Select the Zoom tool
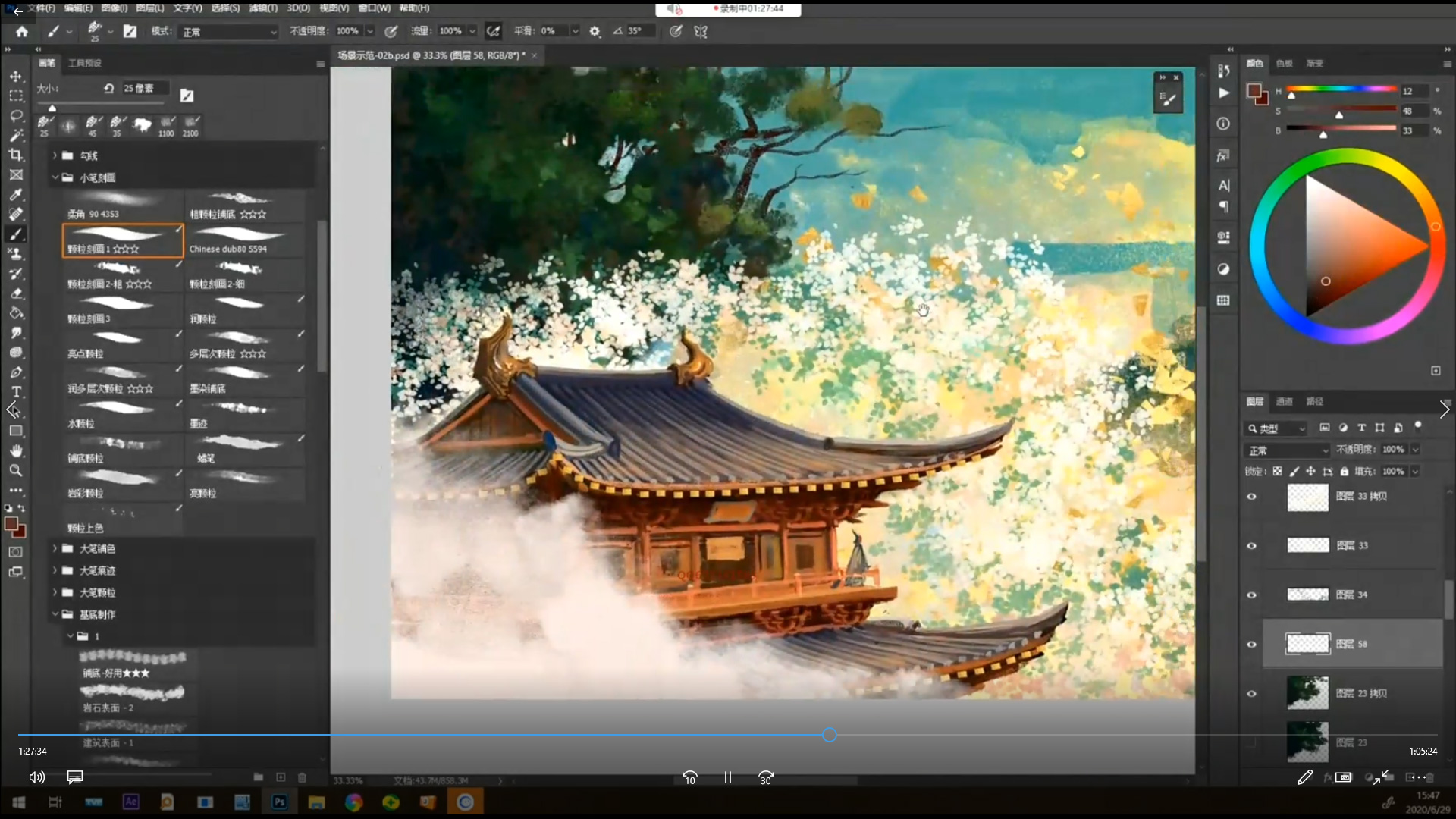 (15, 470)
